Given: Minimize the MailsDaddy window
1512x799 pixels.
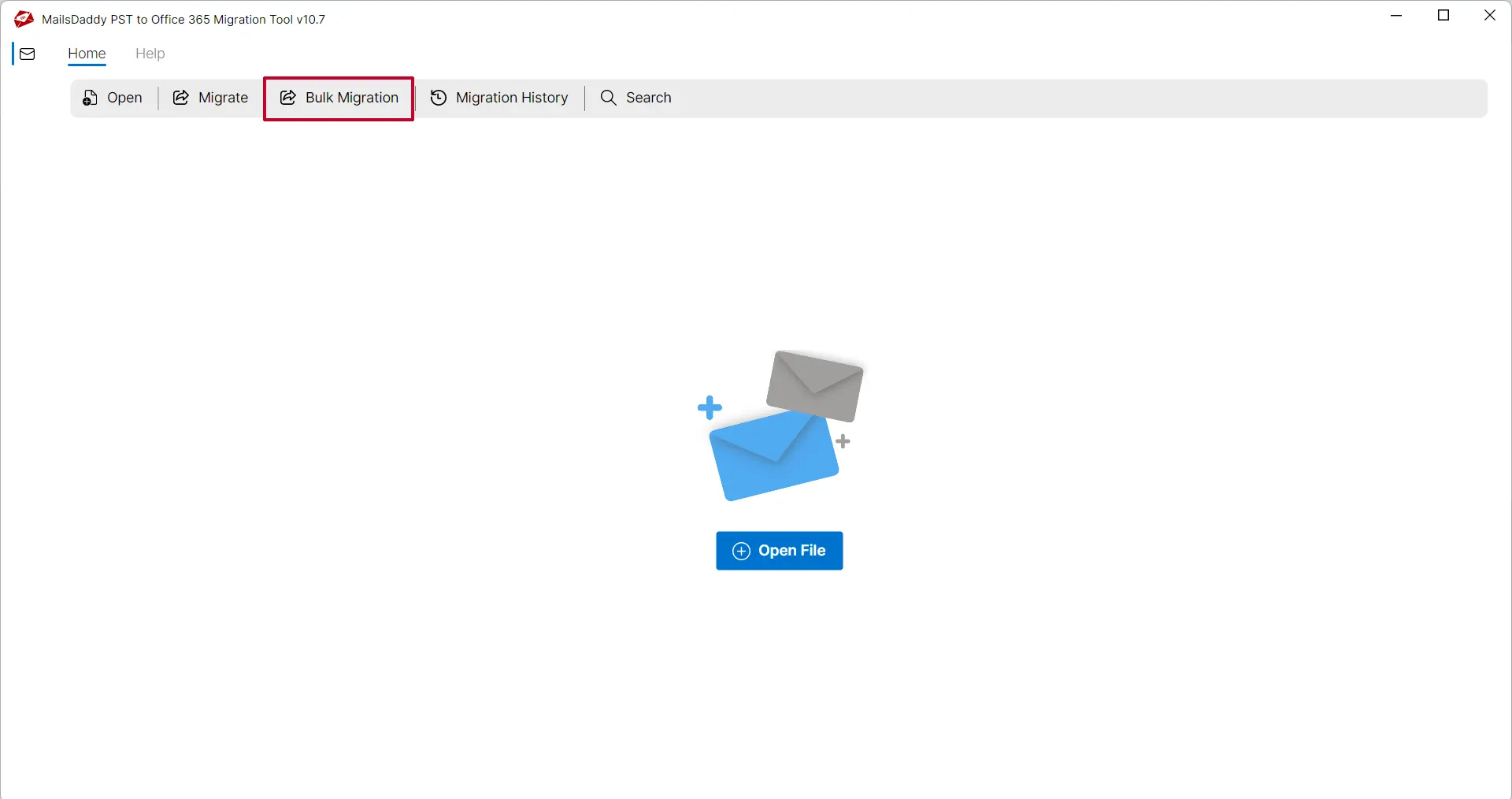Looking at the screenshot, I should pos(1396,16).
